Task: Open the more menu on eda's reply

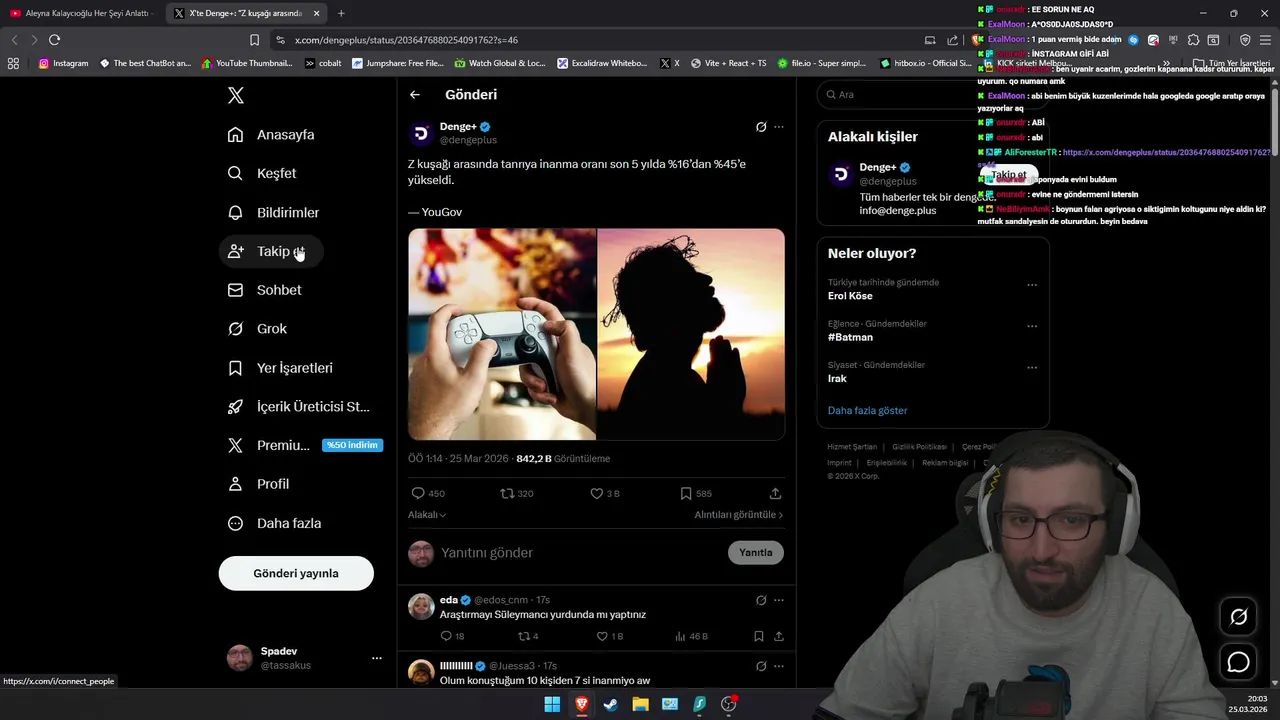Action: point(779,600)
